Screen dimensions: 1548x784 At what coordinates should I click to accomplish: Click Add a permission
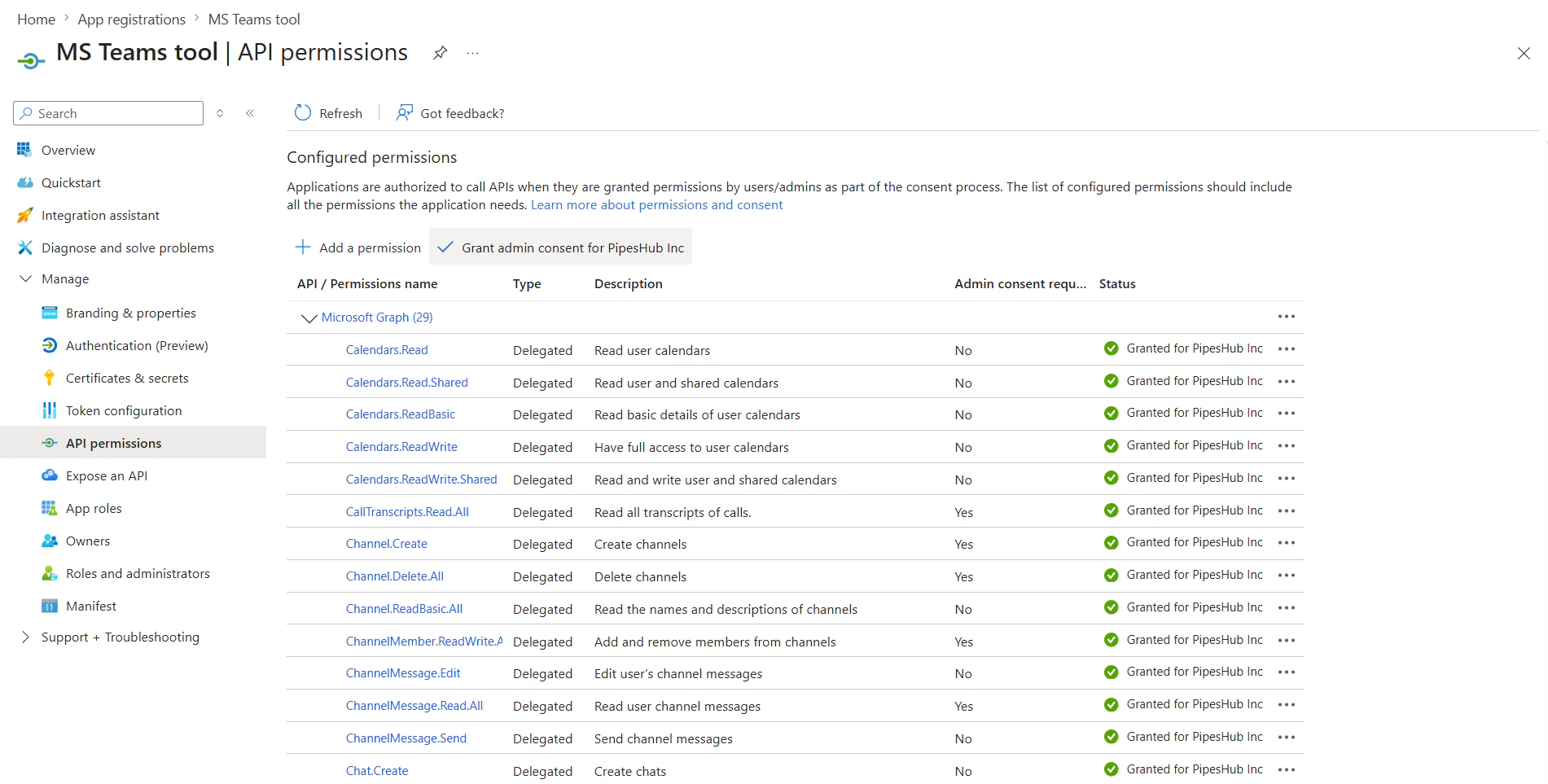[358, 247]
